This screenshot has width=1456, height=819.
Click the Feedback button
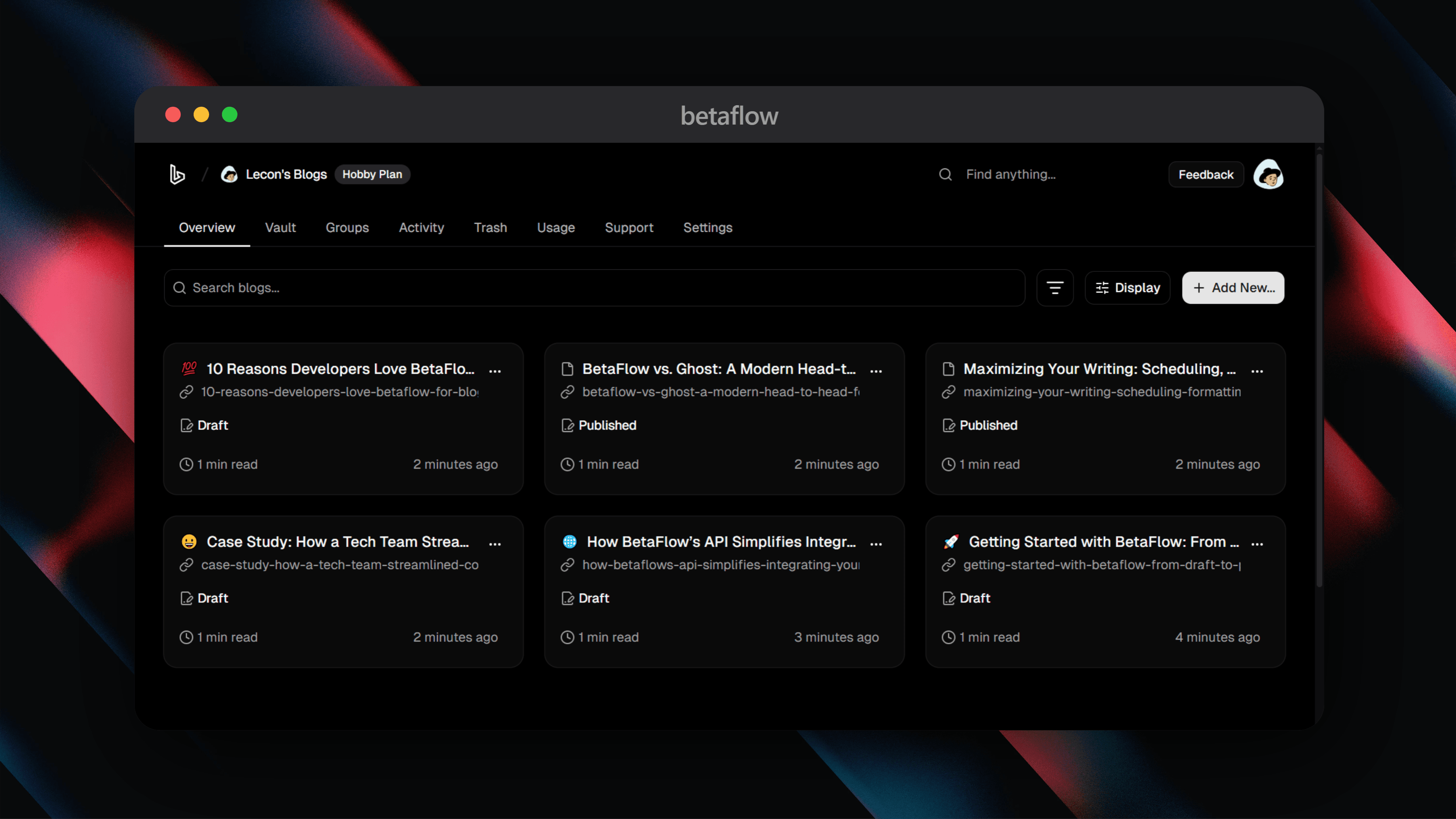tap(1206, 175)
